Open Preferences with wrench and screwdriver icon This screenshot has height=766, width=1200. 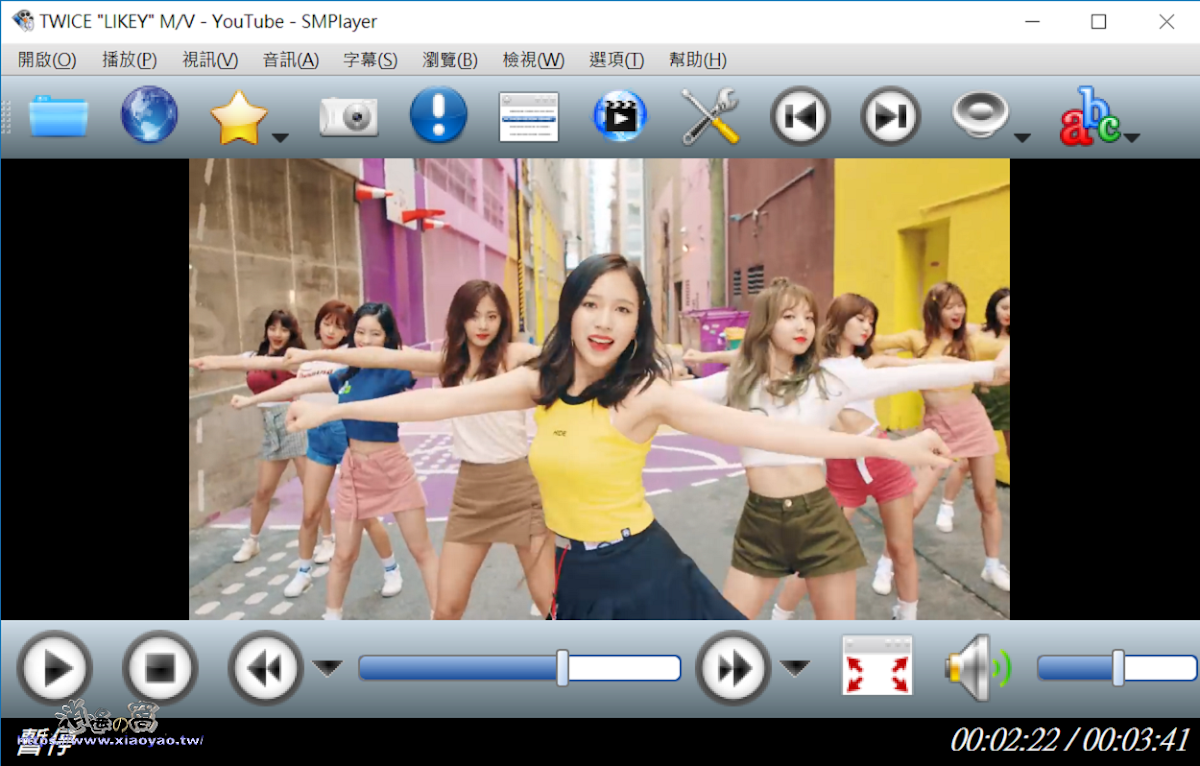(710, 116)
